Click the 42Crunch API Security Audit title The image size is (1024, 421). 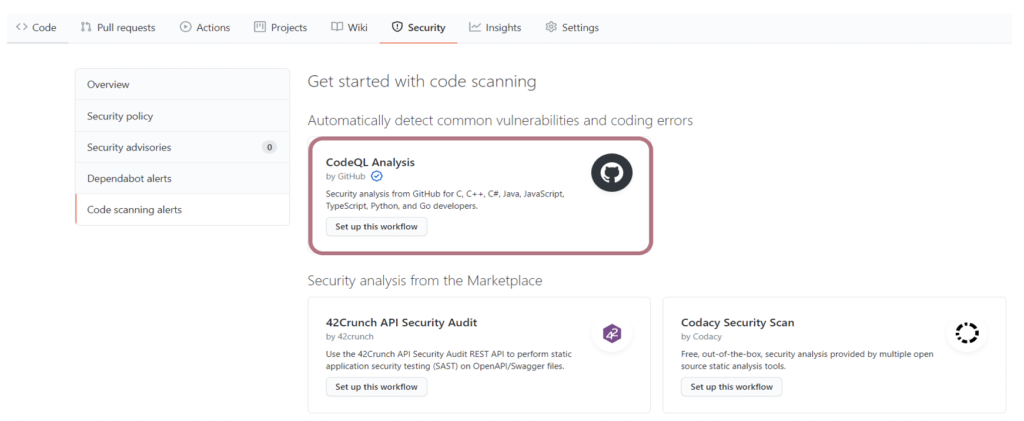click(x=402, y=322)
